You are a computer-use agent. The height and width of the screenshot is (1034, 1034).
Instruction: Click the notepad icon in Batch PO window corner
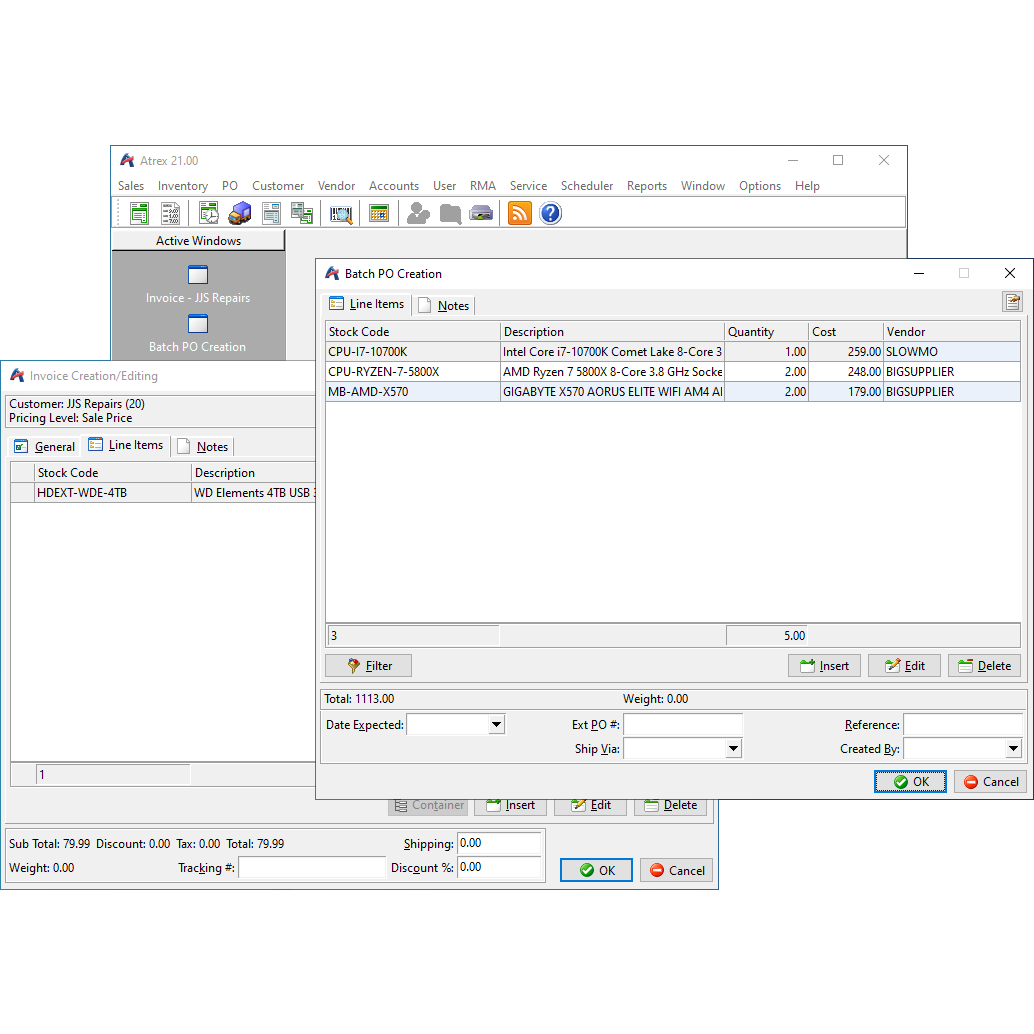pyautogui.click(x=1012, y=302)
